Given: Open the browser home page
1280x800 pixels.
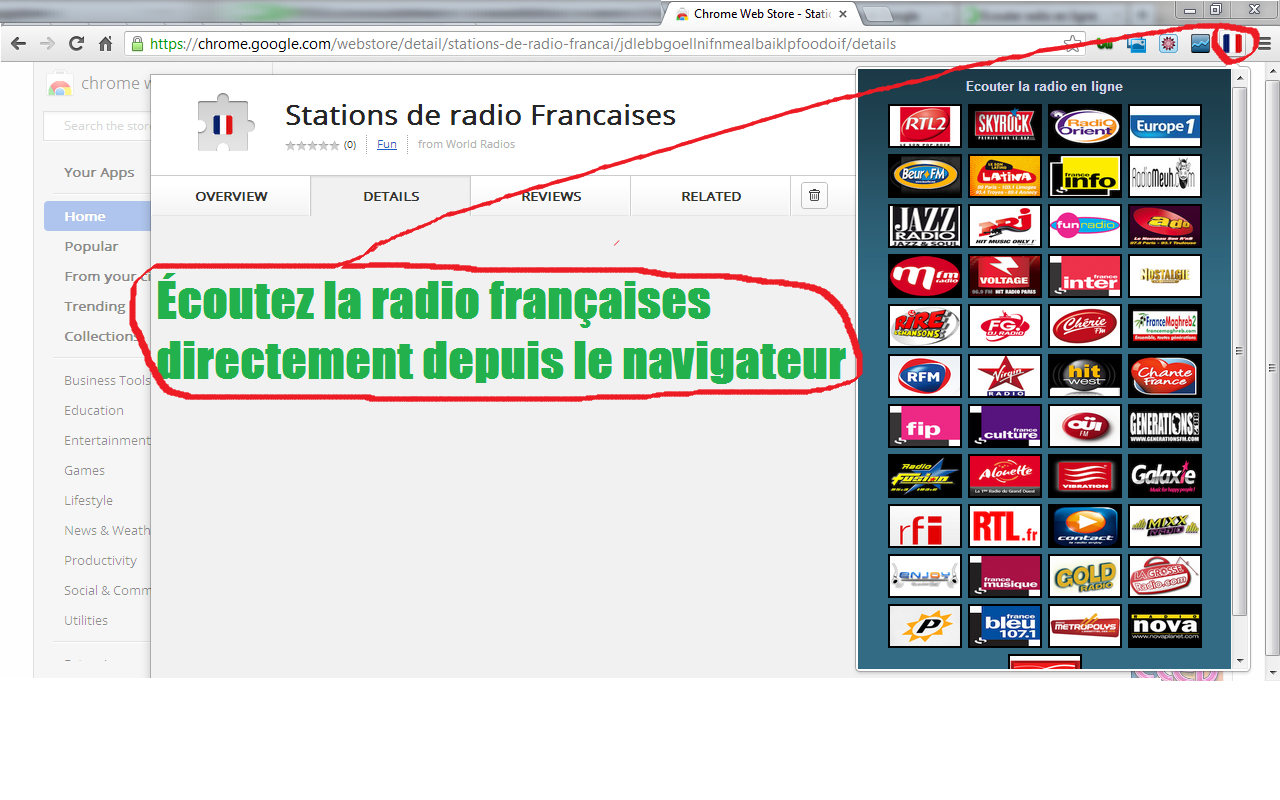Looking at the screenshot, I should click(x=106, y=44).
